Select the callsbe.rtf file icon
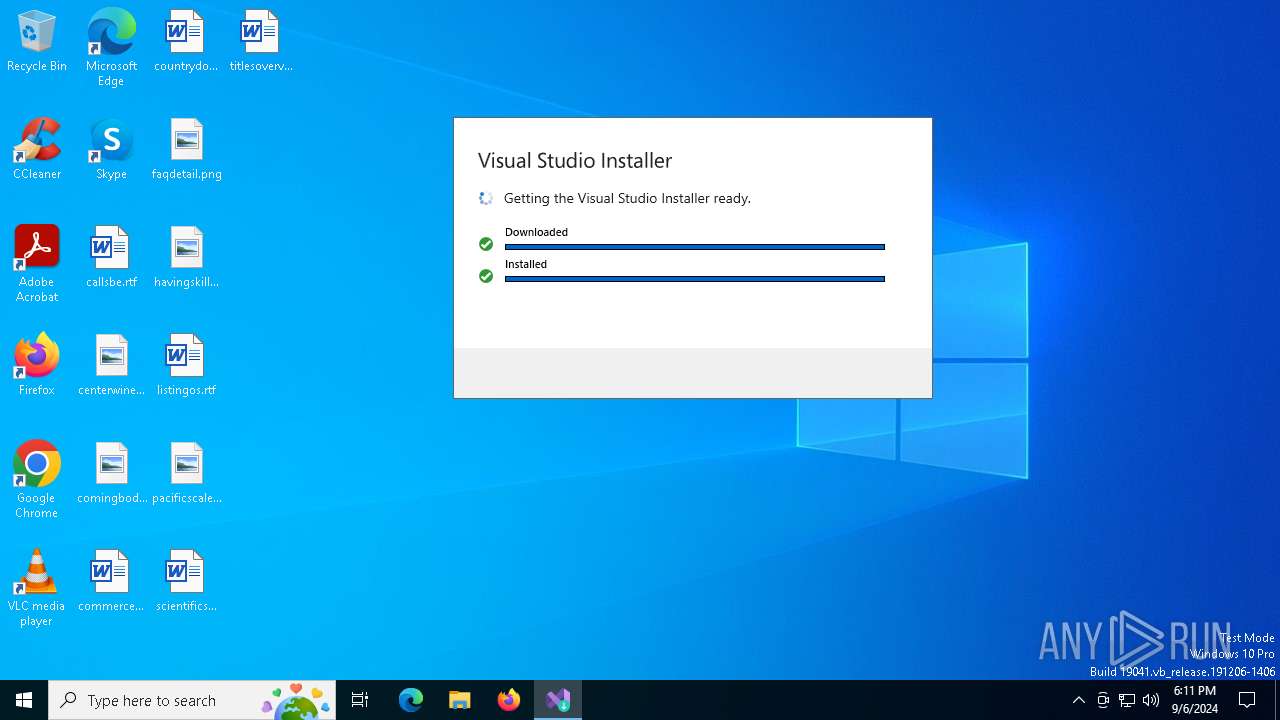 [x=111, y=257]
